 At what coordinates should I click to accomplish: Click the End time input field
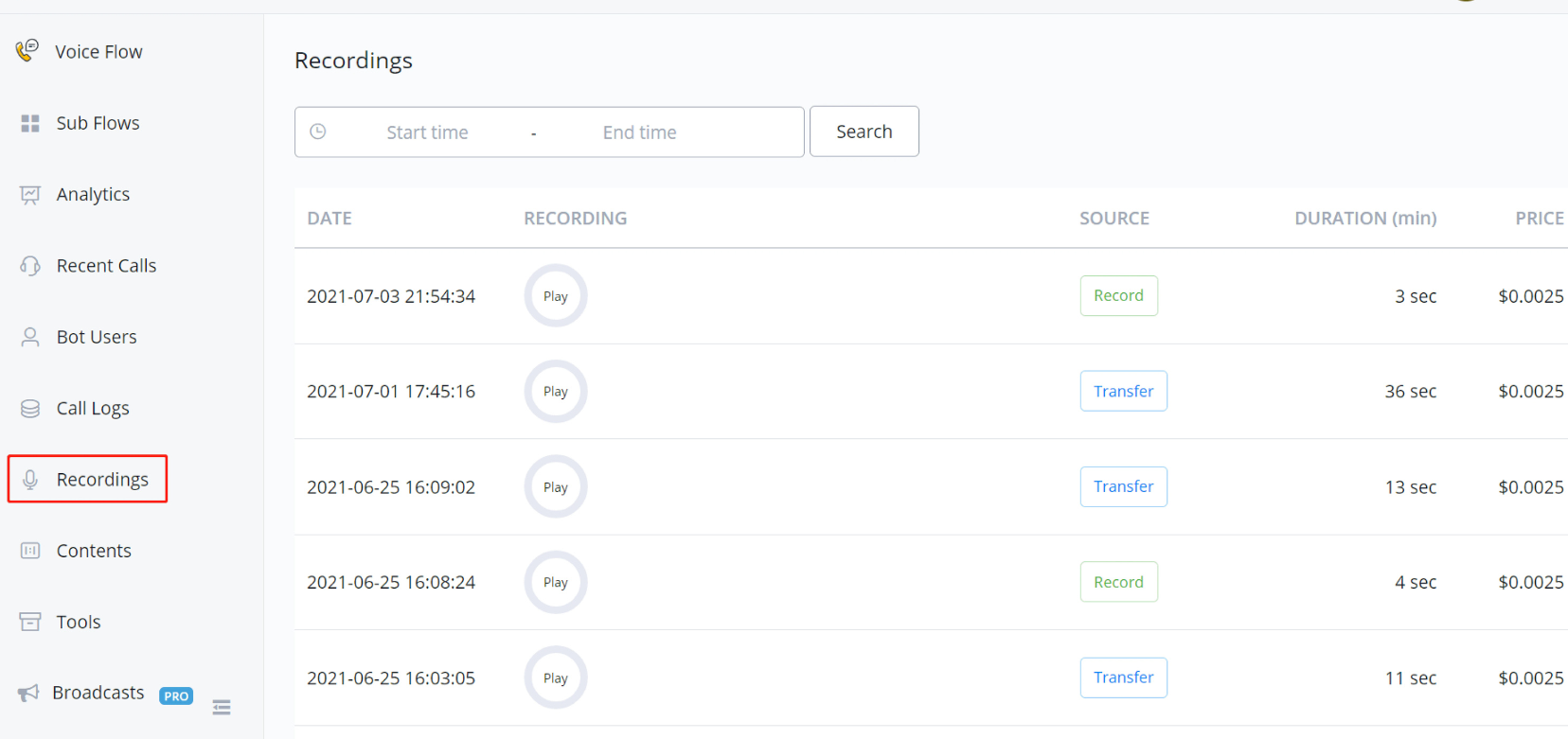(639, 132)
